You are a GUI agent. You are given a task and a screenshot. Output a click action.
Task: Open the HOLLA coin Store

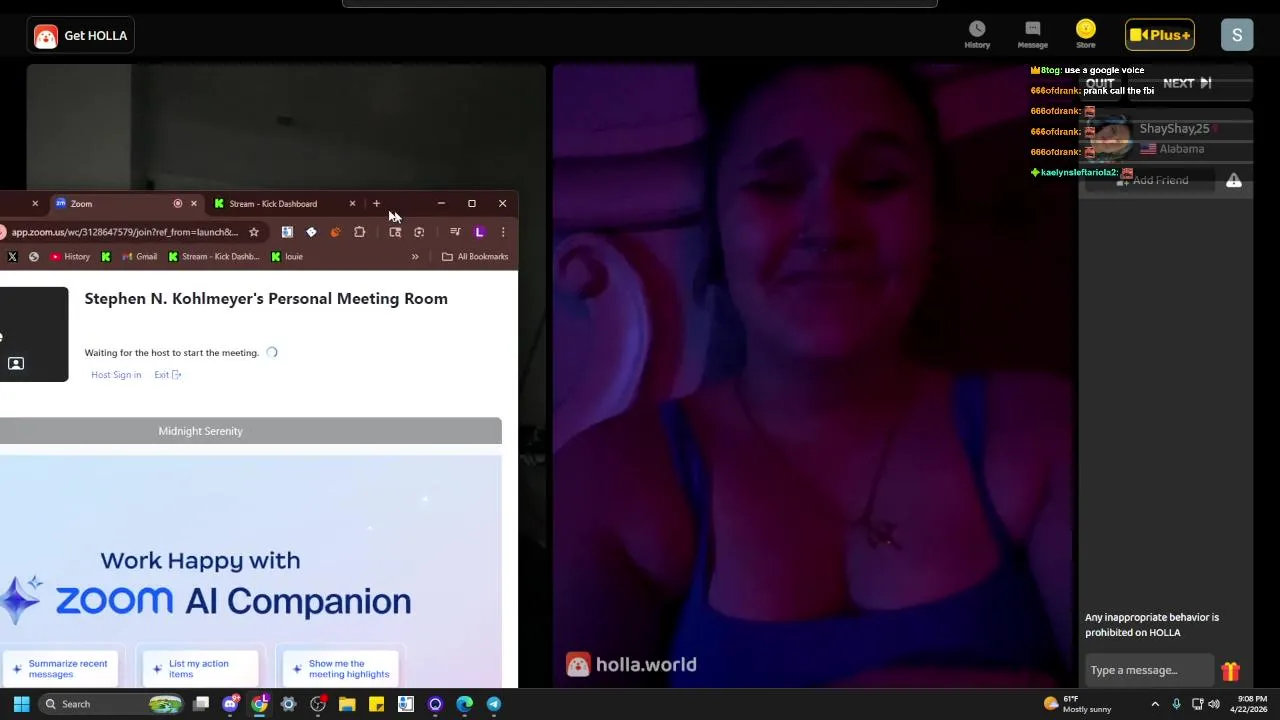click(x=1085, y=35)
